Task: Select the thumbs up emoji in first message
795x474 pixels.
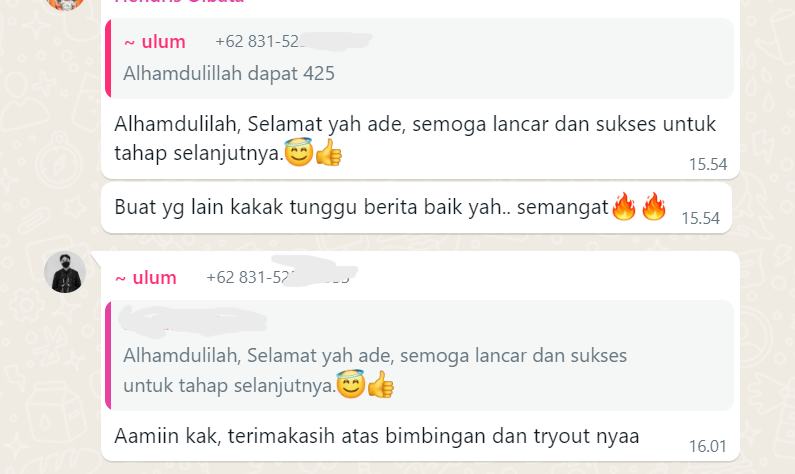Action: tap(329, 153)
